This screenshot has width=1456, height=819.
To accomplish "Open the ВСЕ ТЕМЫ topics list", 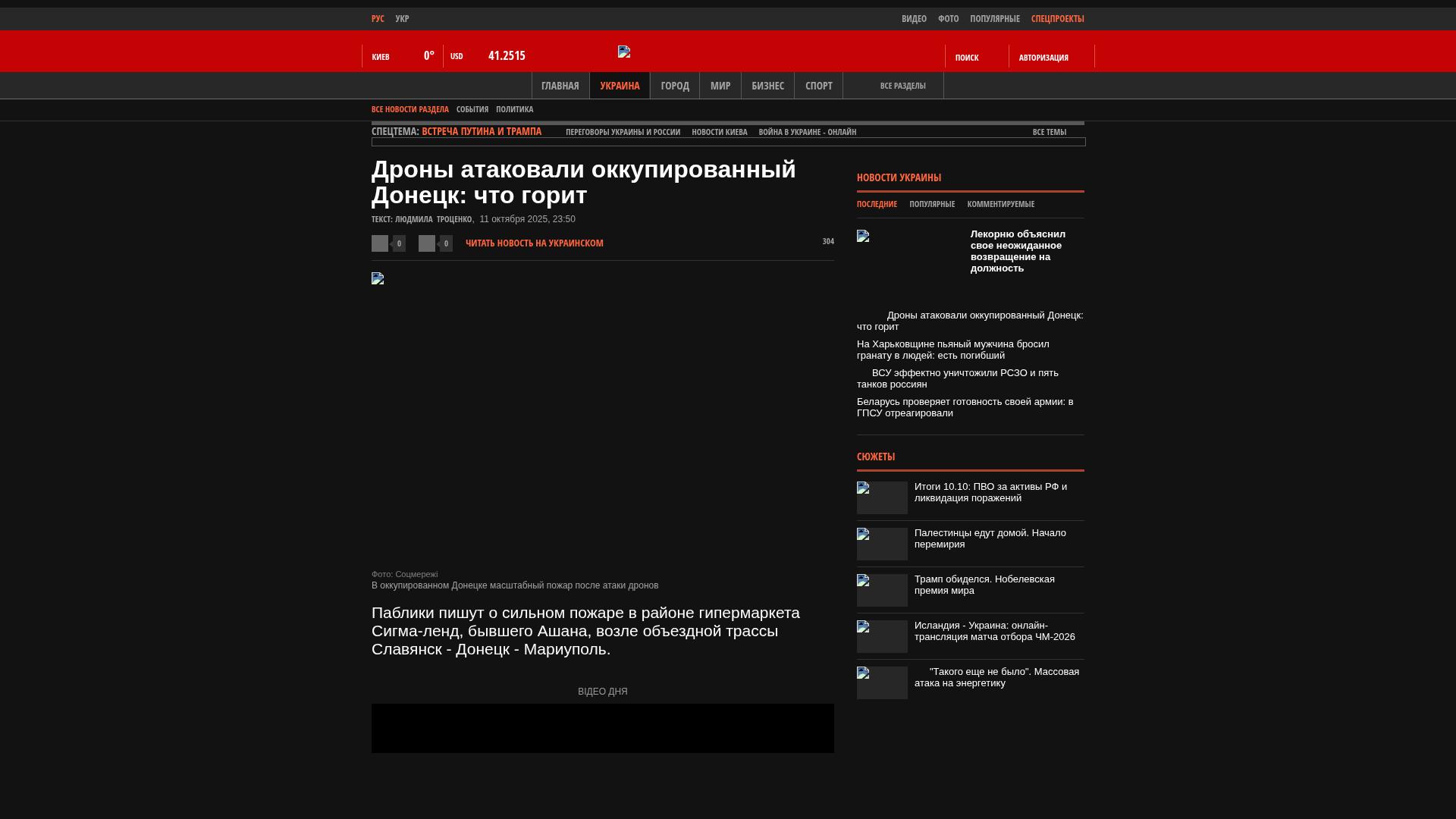I will coord(1049,132).
